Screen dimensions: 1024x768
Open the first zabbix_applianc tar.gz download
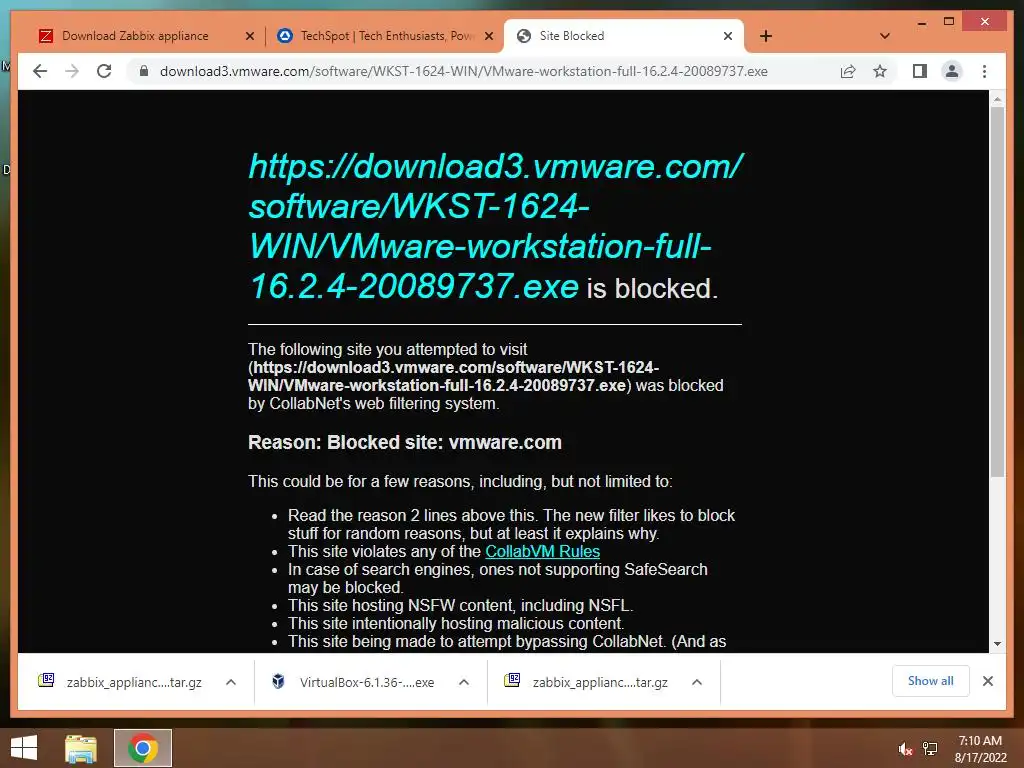134,682
